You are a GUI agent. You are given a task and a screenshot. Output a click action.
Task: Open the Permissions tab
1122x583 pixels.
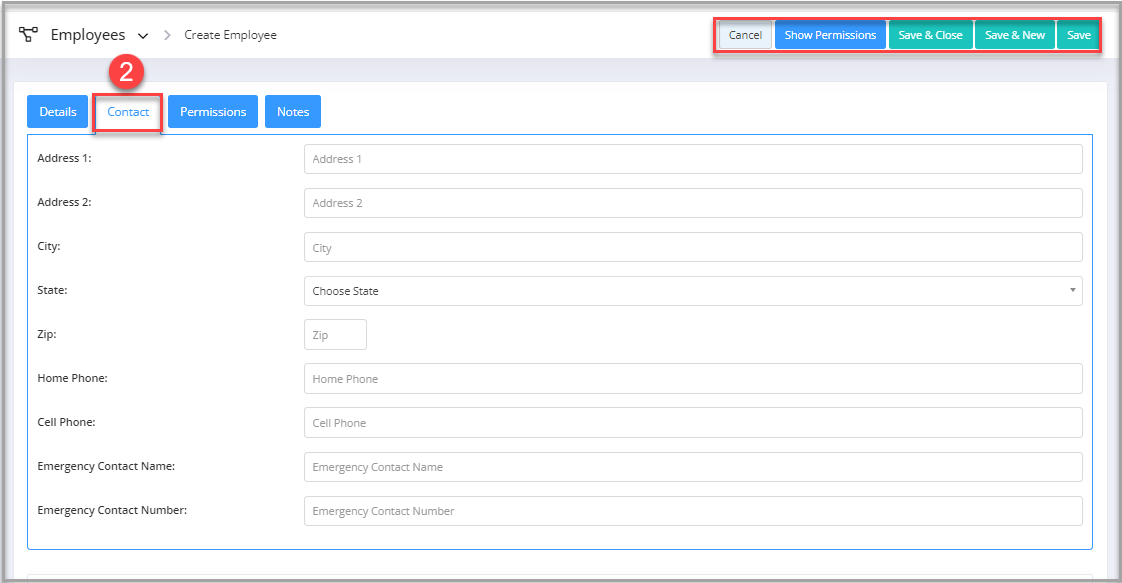(x=213, y=112)
